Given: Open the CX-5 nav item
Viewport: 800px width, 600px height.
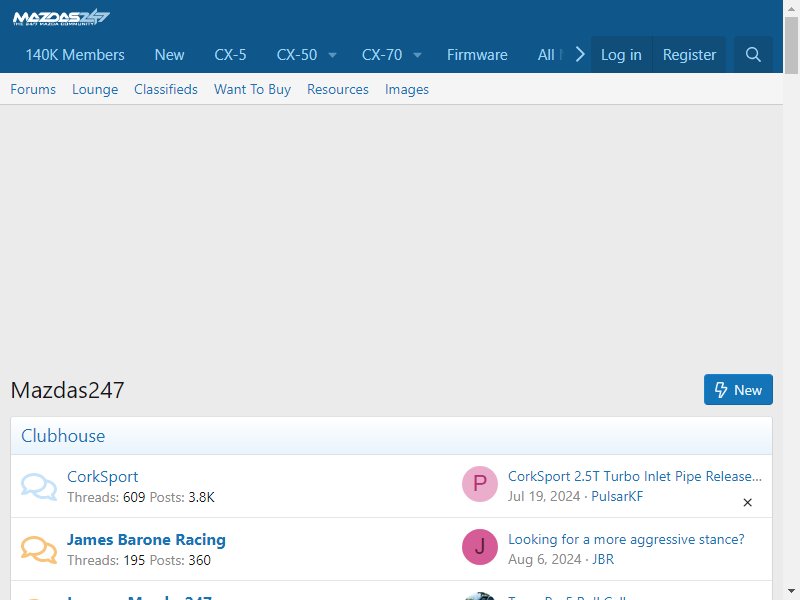Looking at the screenshot, I should (x=230, y=55).
